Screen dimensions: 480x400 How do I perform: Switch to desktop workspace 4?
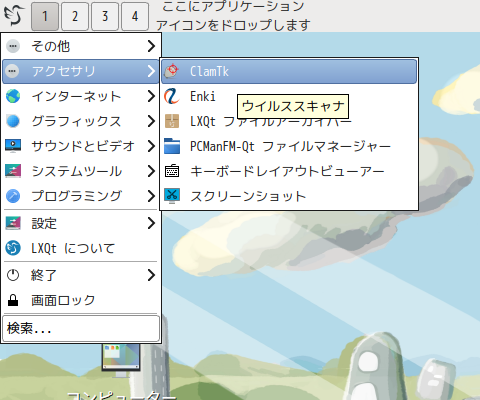[x=135, y=16]
